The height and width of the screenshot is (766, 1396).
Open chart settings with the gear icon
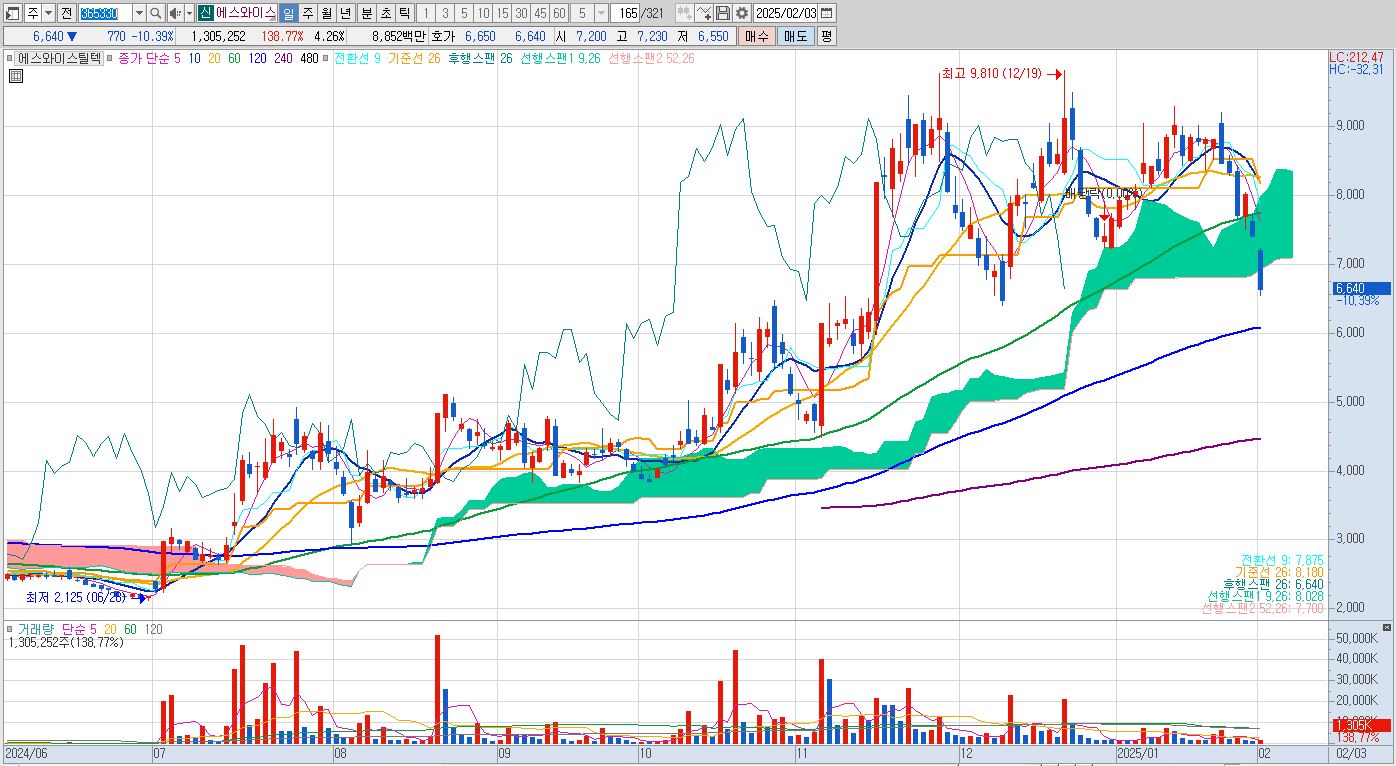(742, 13)
